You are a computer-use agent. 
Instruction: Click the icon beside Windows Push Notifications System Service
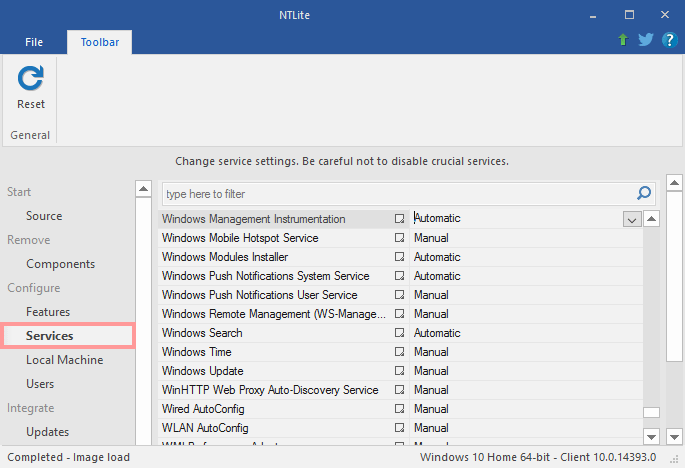[x=399, y=276]
